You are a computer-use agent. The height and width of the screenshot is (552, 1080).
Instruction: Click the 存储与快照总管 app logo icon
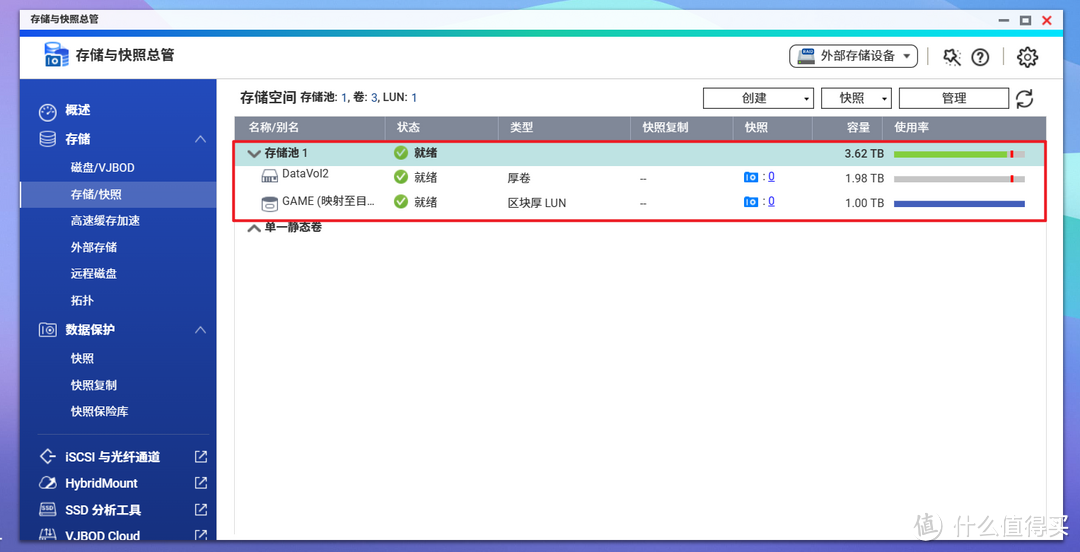56,54
